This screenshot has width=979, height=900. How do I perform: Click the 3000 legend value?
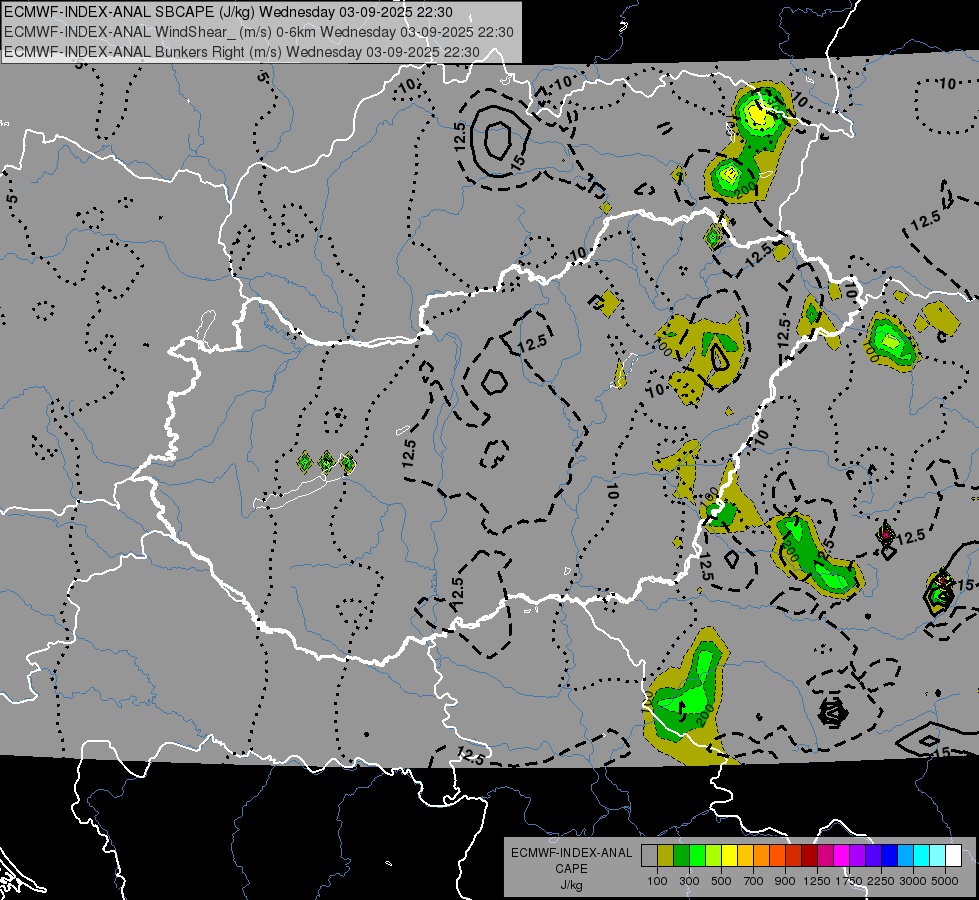[x=913, y=881]
